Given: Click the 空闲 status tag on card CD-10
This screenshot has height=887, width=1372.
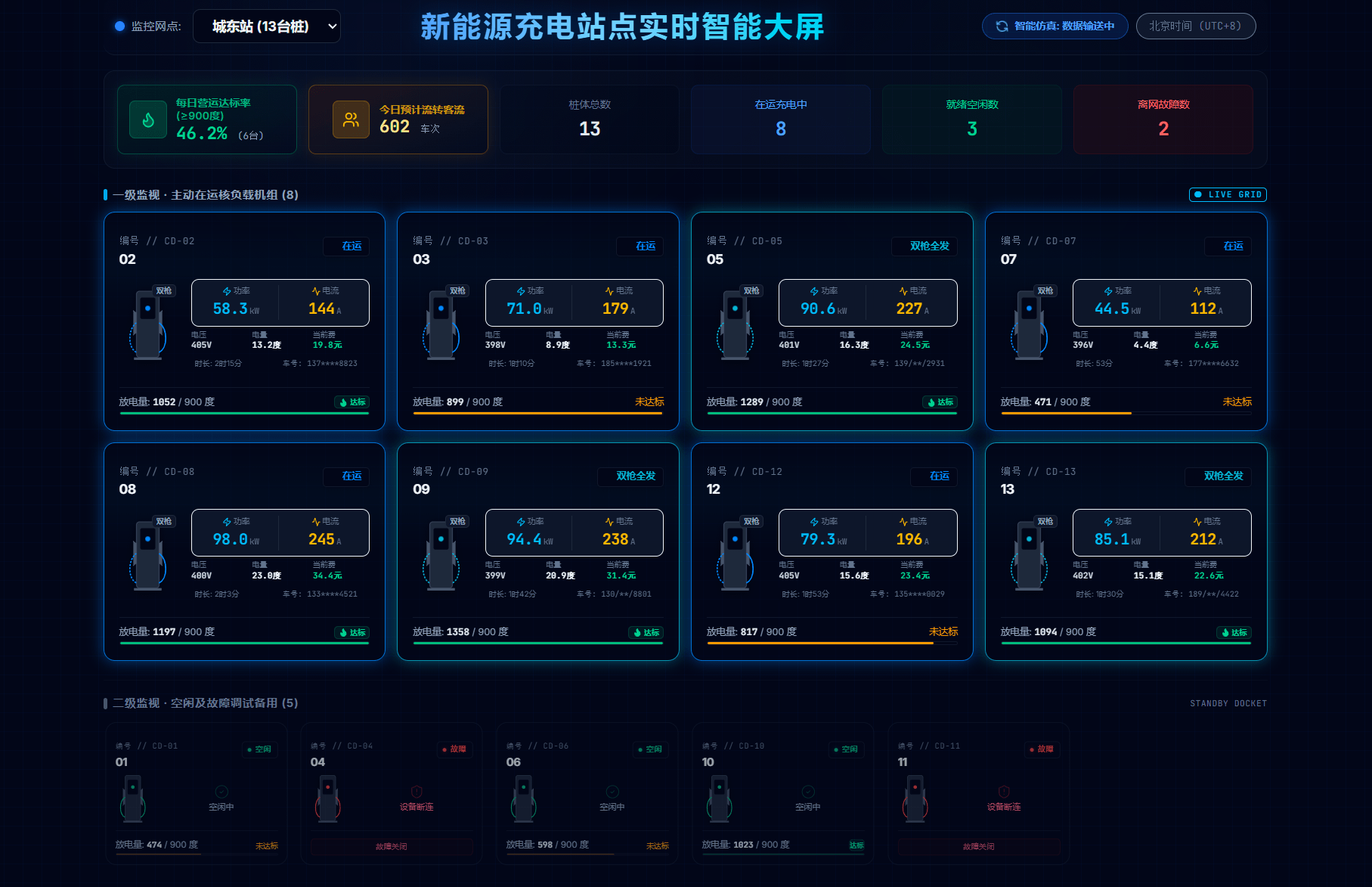Looking at the screenshot, I should click(x=846, y=749).
